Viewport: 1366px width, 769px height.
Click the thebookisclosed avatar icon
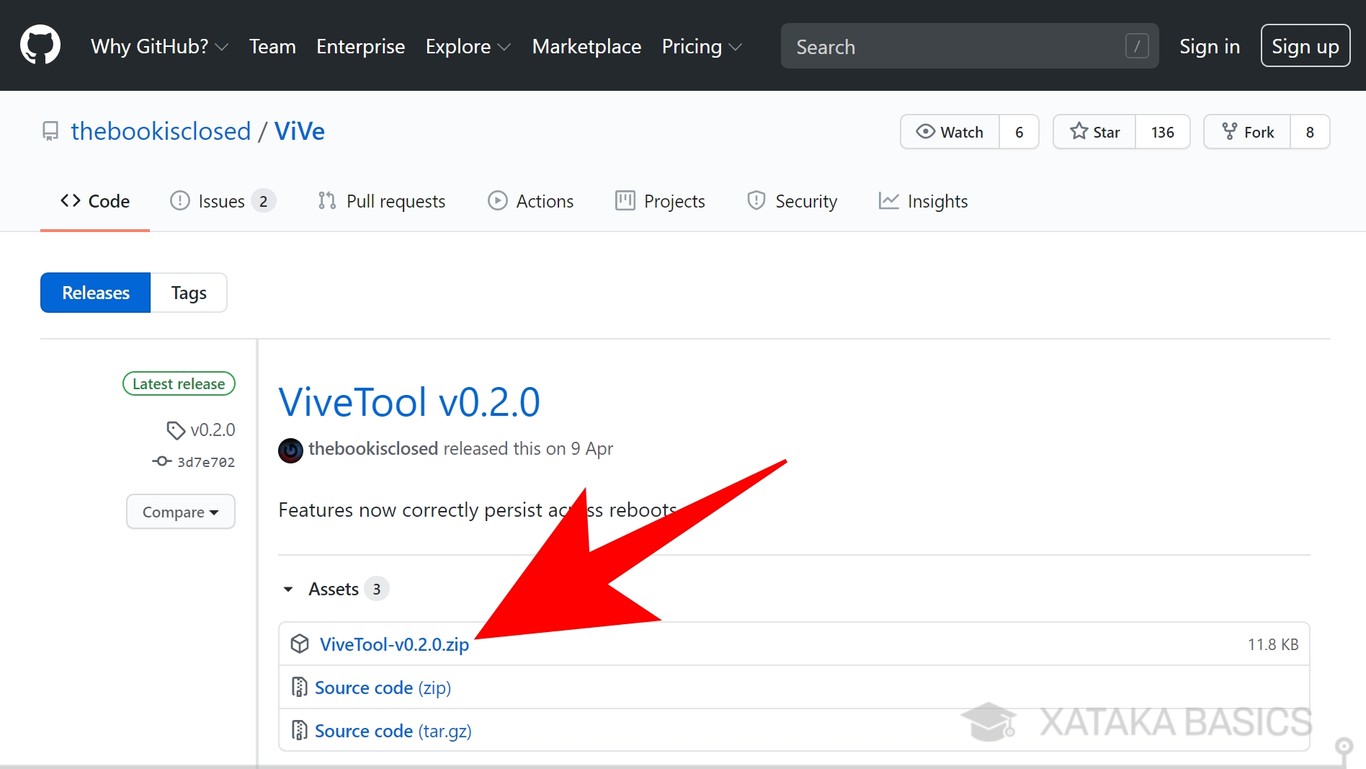pos(290,450)
